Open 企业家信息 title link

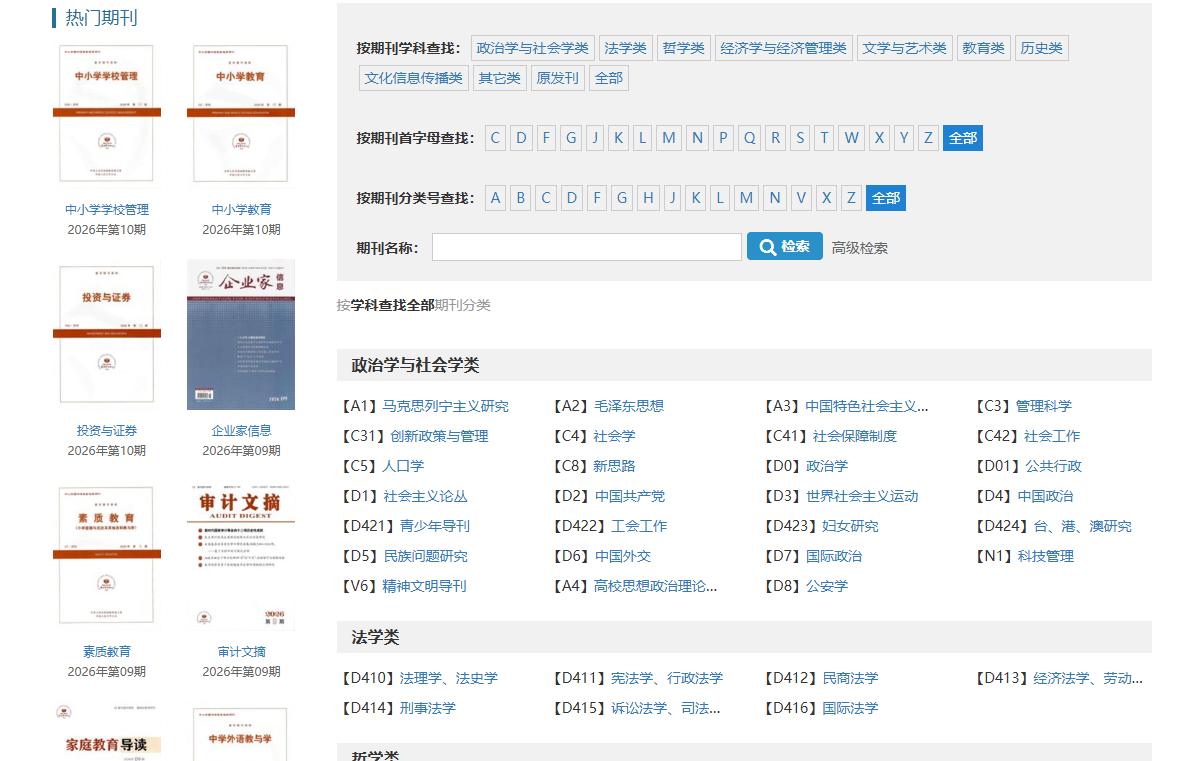(241, 431)
